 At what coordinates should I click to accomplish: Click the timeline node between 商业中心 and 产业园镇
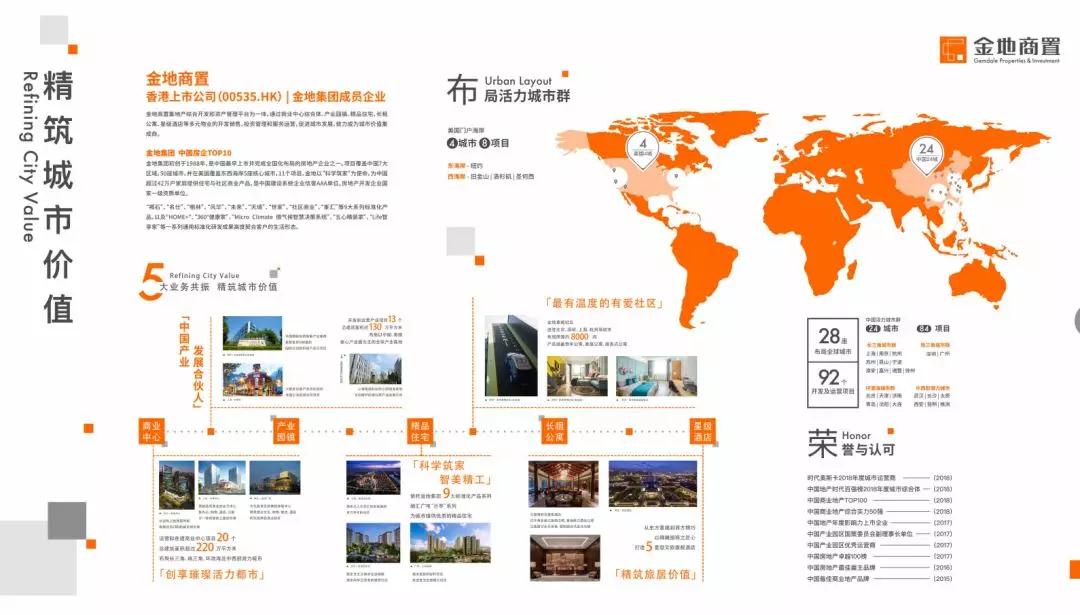coord(211,431)
